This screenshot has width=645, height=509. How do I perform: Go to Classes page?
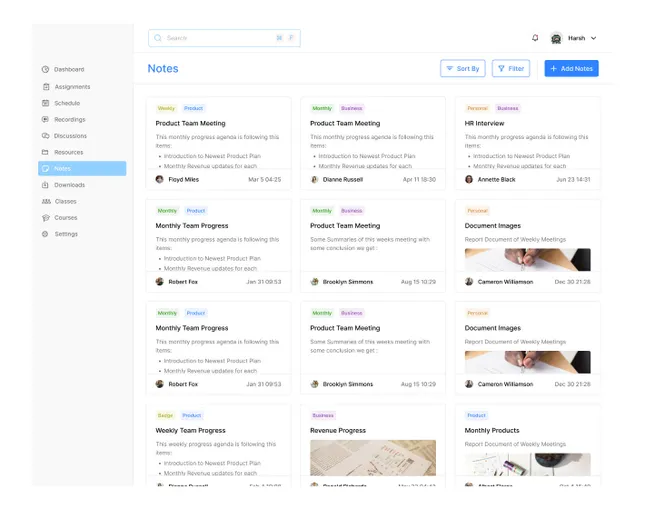pos(66,202)
